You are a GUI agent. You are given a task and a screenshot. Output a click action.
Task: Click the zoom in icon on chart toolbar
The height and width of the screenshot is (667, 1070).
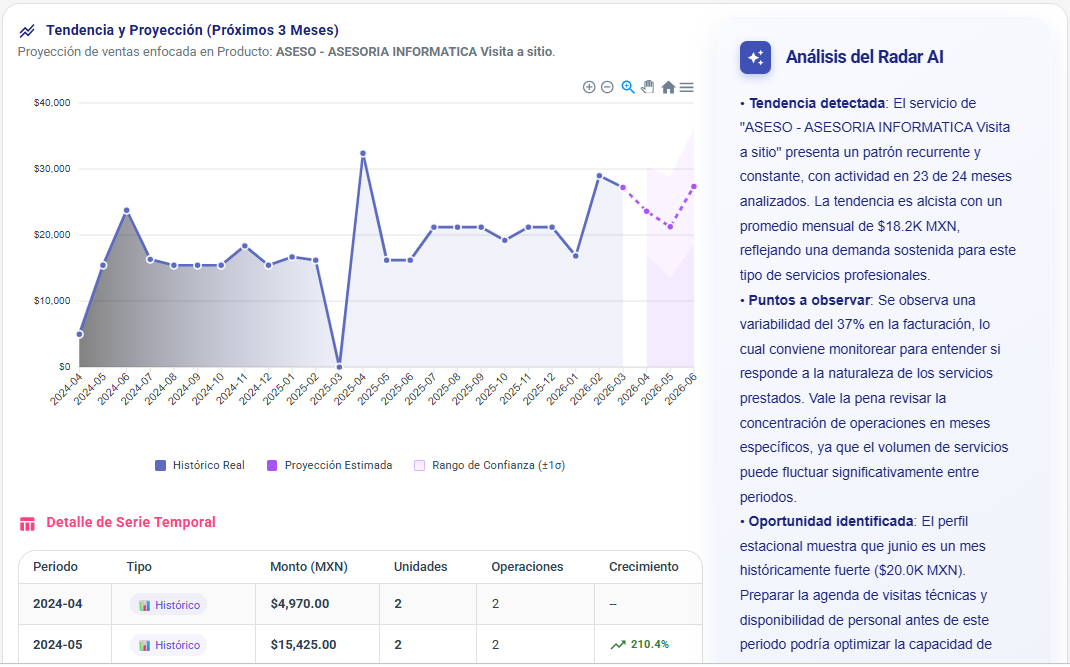point(589,87)
